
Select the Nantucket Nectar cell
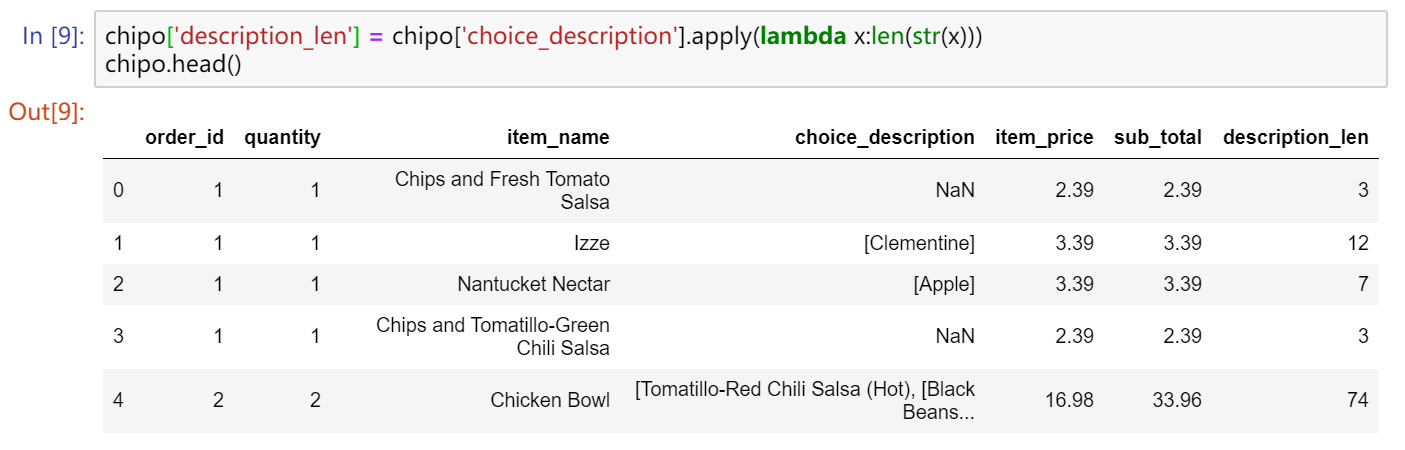click(x=533, y=284)
